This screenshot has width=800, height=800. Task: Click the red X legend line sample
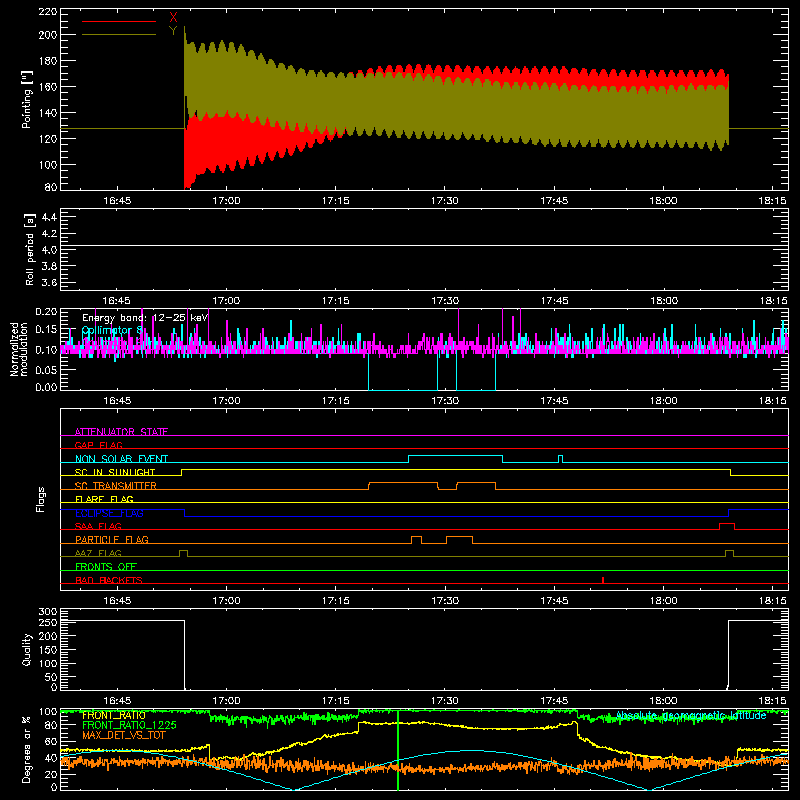coord(119,21)
